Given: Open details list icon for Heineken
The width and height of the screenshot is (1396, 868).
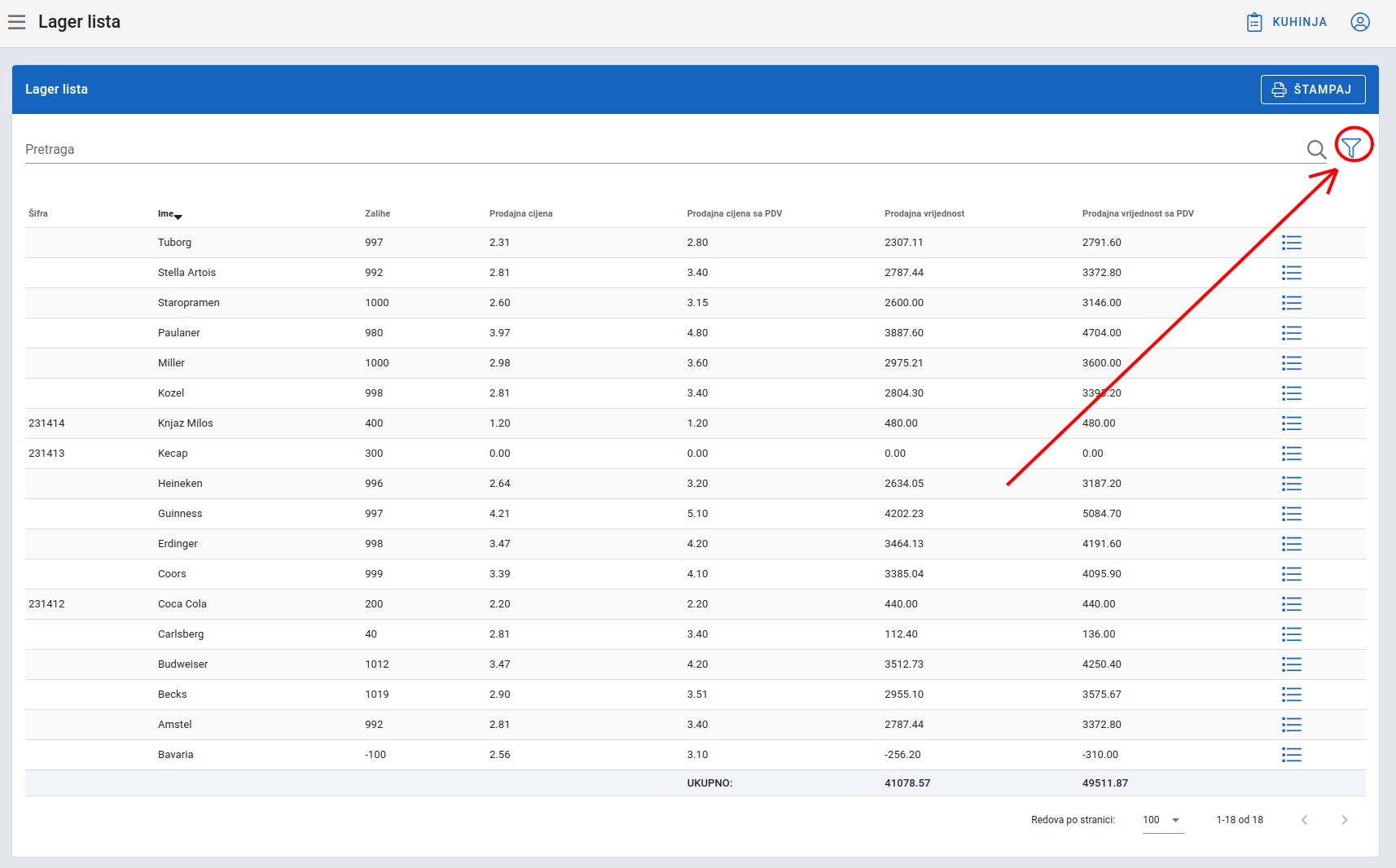Looking at the screenshot, I should (x=1292, y=484).
